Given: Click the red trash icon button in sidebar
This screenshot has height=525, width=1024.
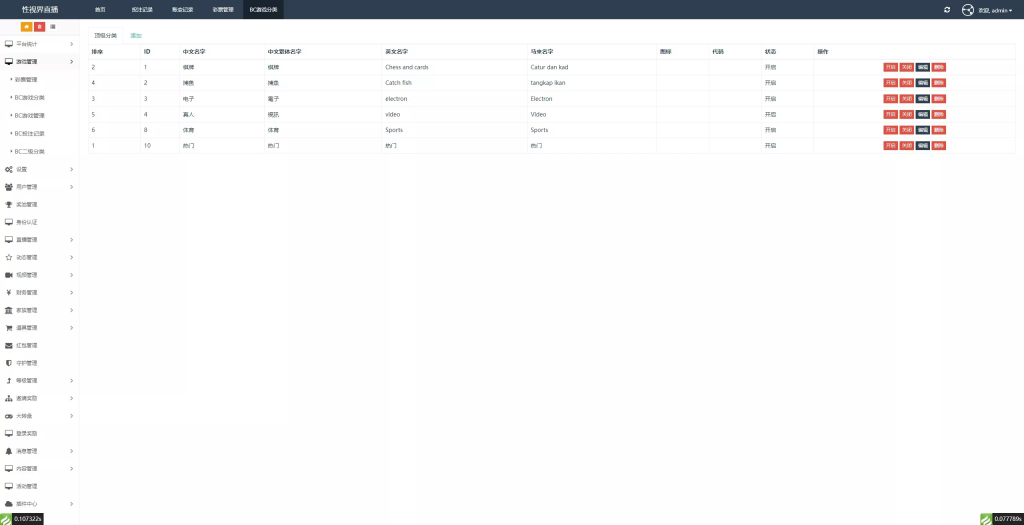Looking at the screenshot, I should (x=39, y=26).
